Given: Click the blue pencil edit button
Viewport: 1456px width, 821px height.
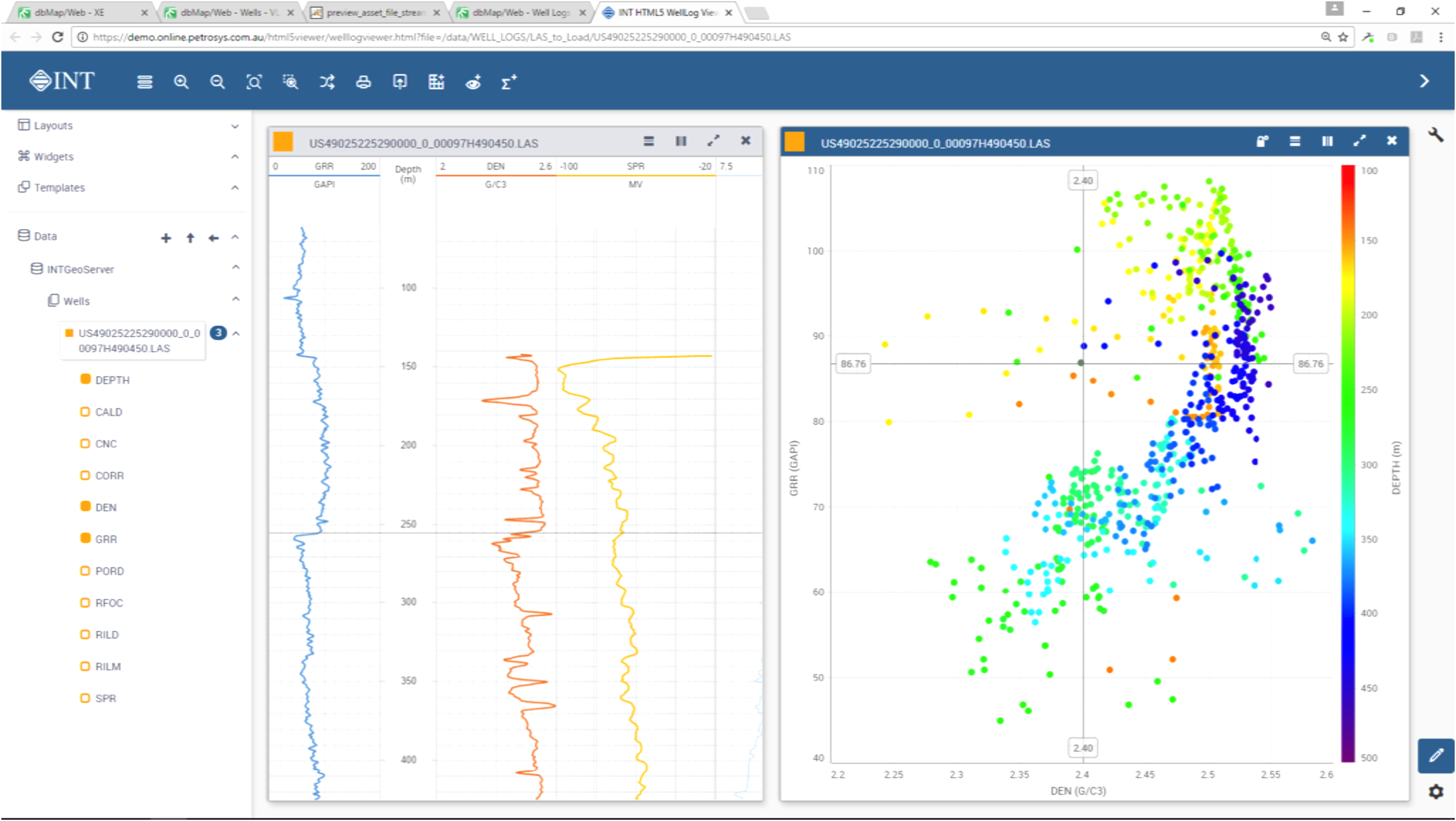Looking at the screenshot, I should 1436,756.
